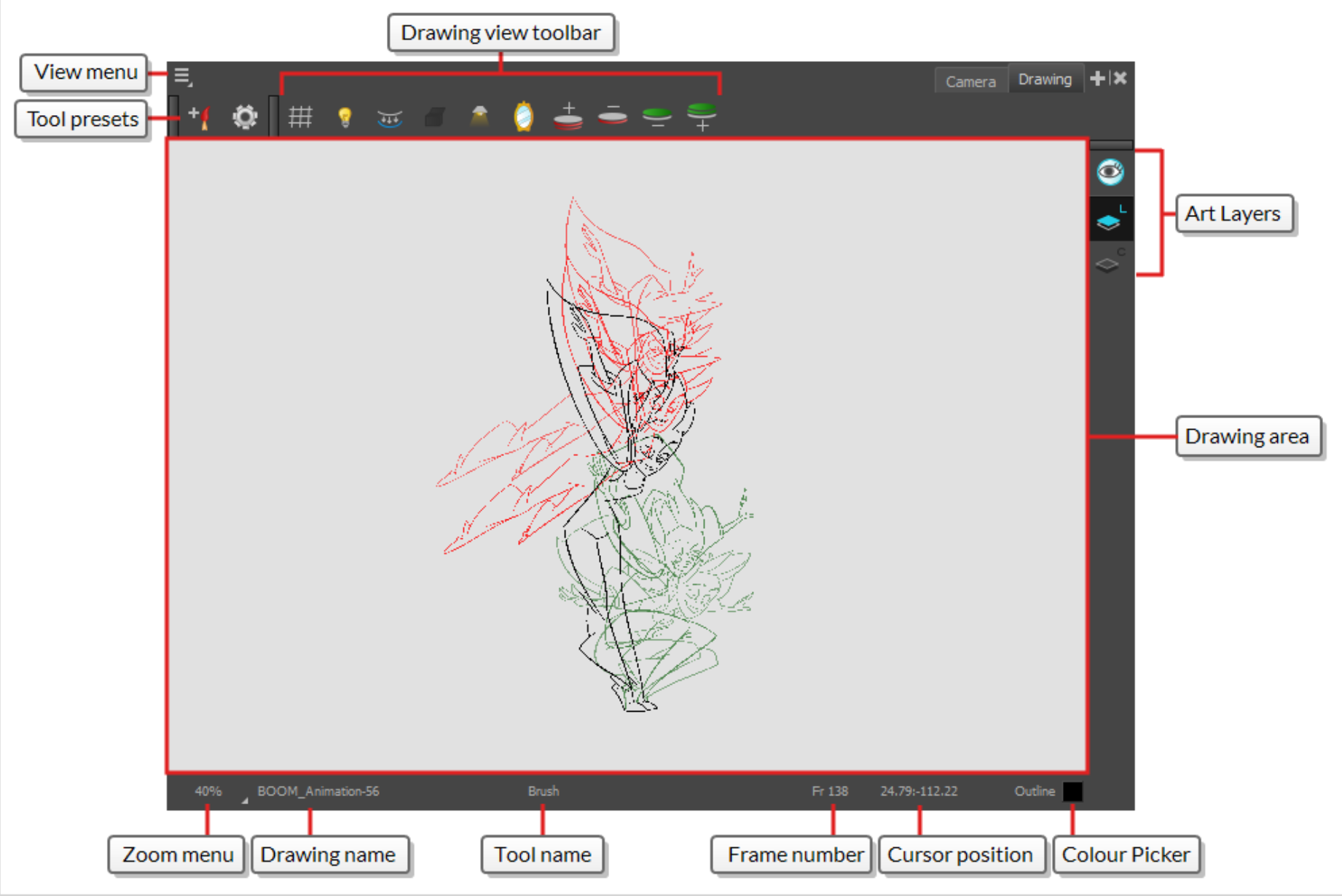The image size is (1342, 896).
Task: Switch to the Line Art layer
Action: [1109, 220]
